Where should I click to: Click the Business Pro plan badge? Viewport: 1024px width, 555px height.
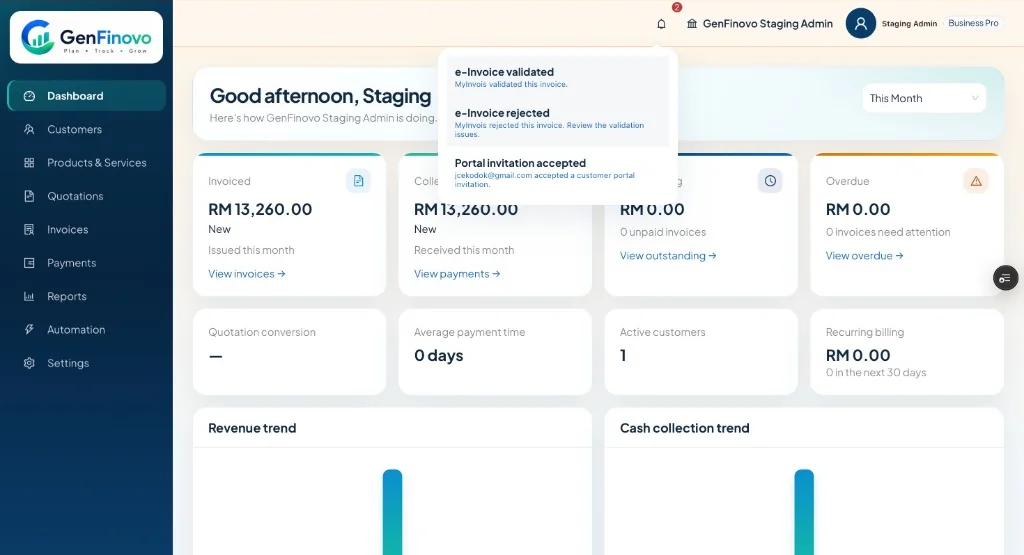coord(973,23)
